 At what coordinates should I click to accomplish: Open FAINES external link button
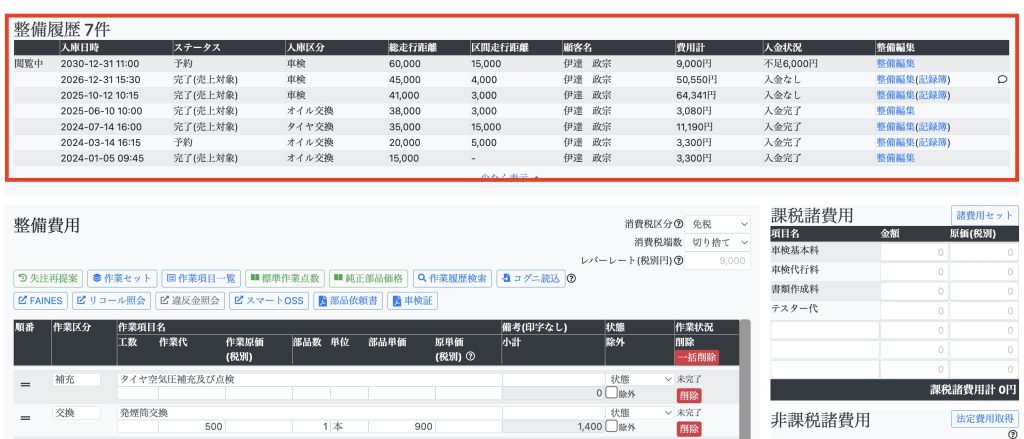(x=41, y=300)
